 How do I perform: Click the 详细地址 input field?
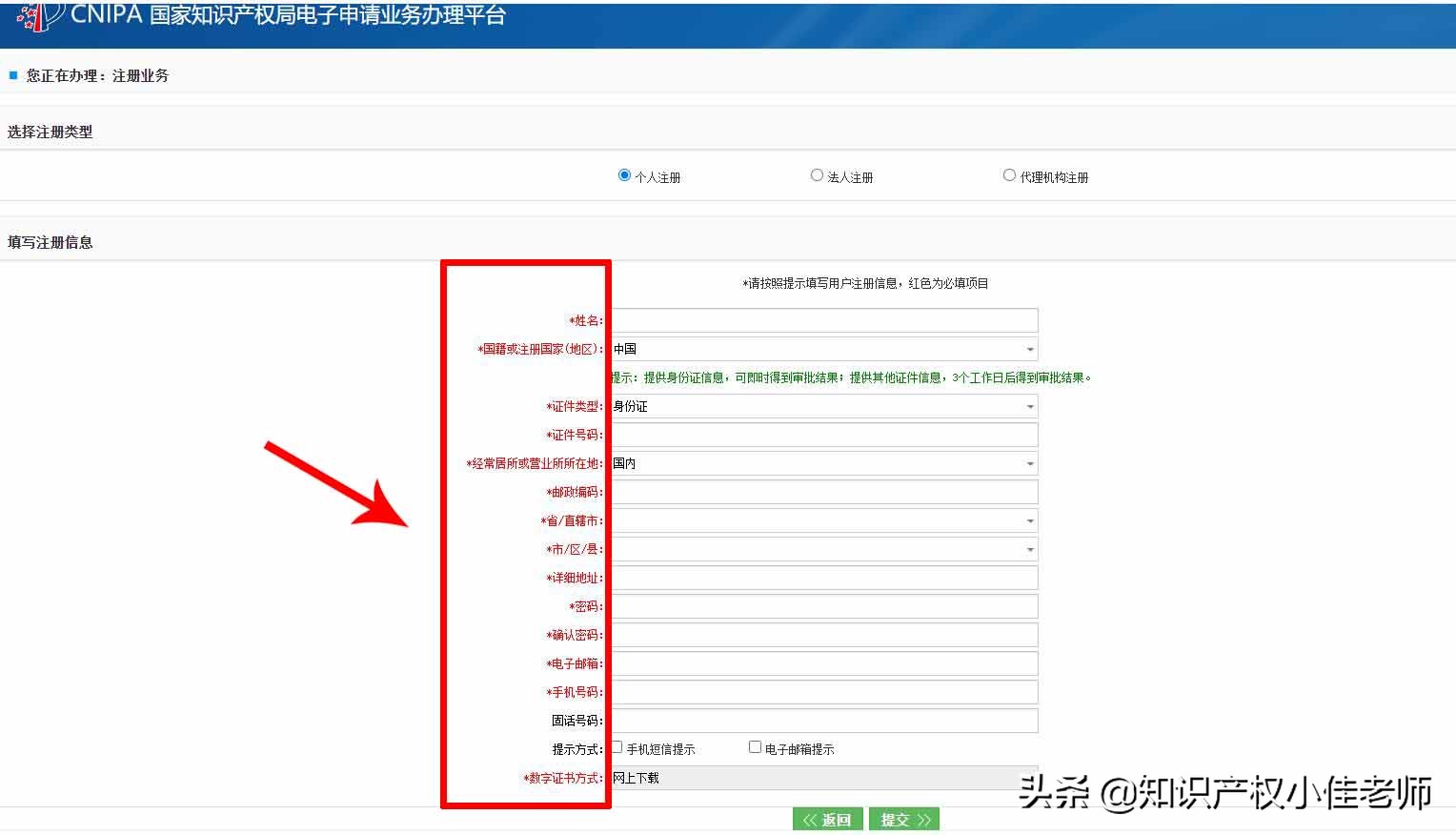tap(824, 578)
